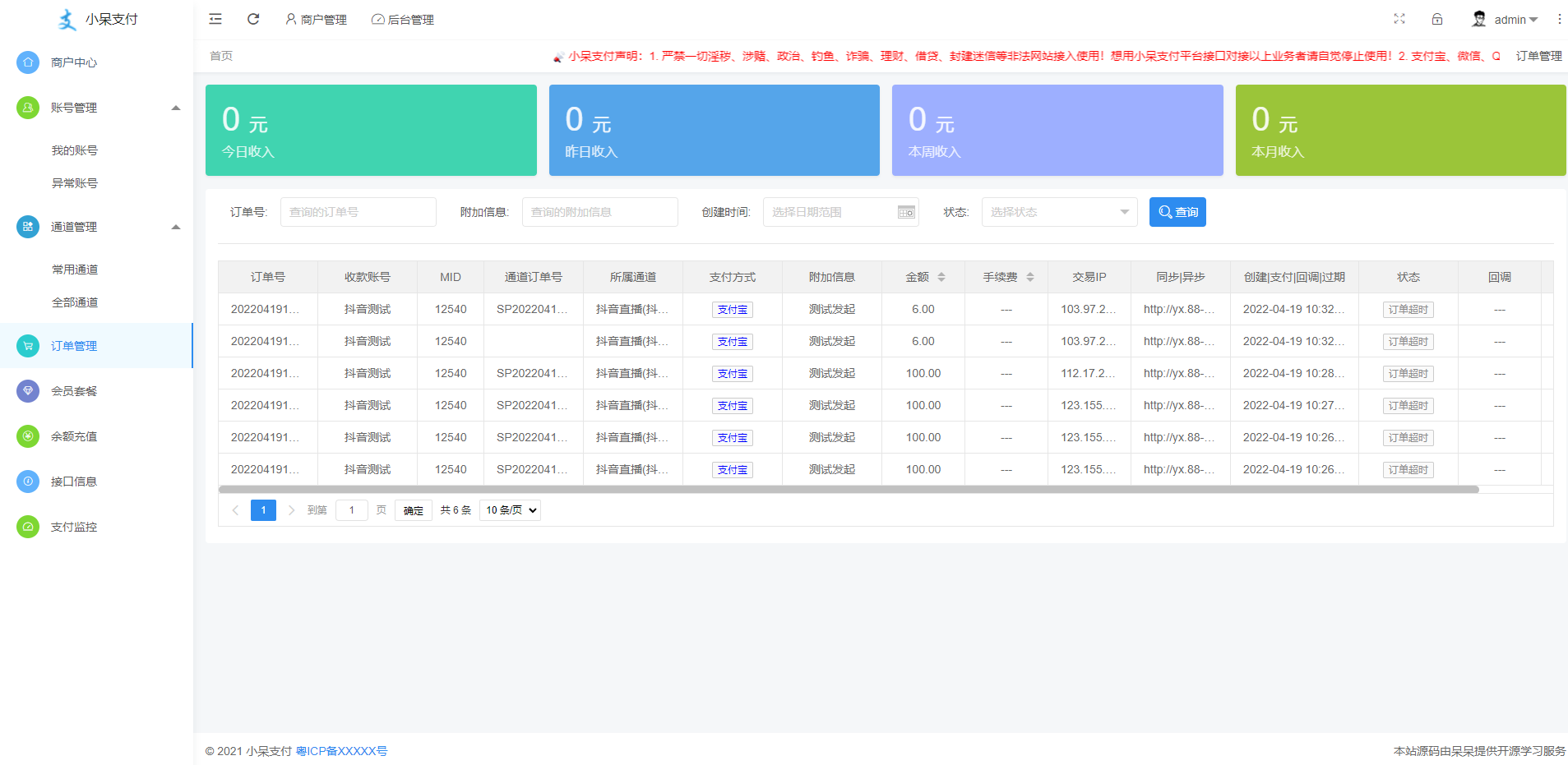Open 支付监控 from the sidebar
This screenshot has width=1568, height=765.
tap(27, 527)
